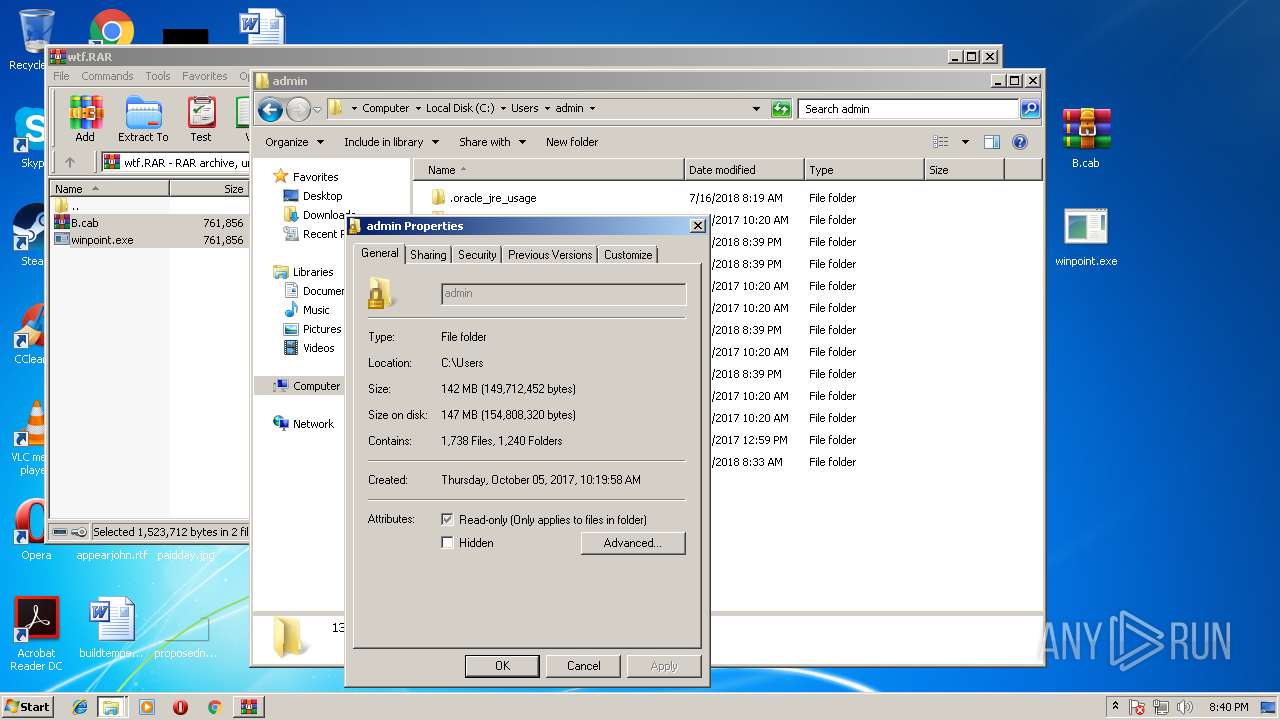Screen dimensions: 1280x720
Task: Open Internet Explorer from taskbar
Action: pos(80,707)
